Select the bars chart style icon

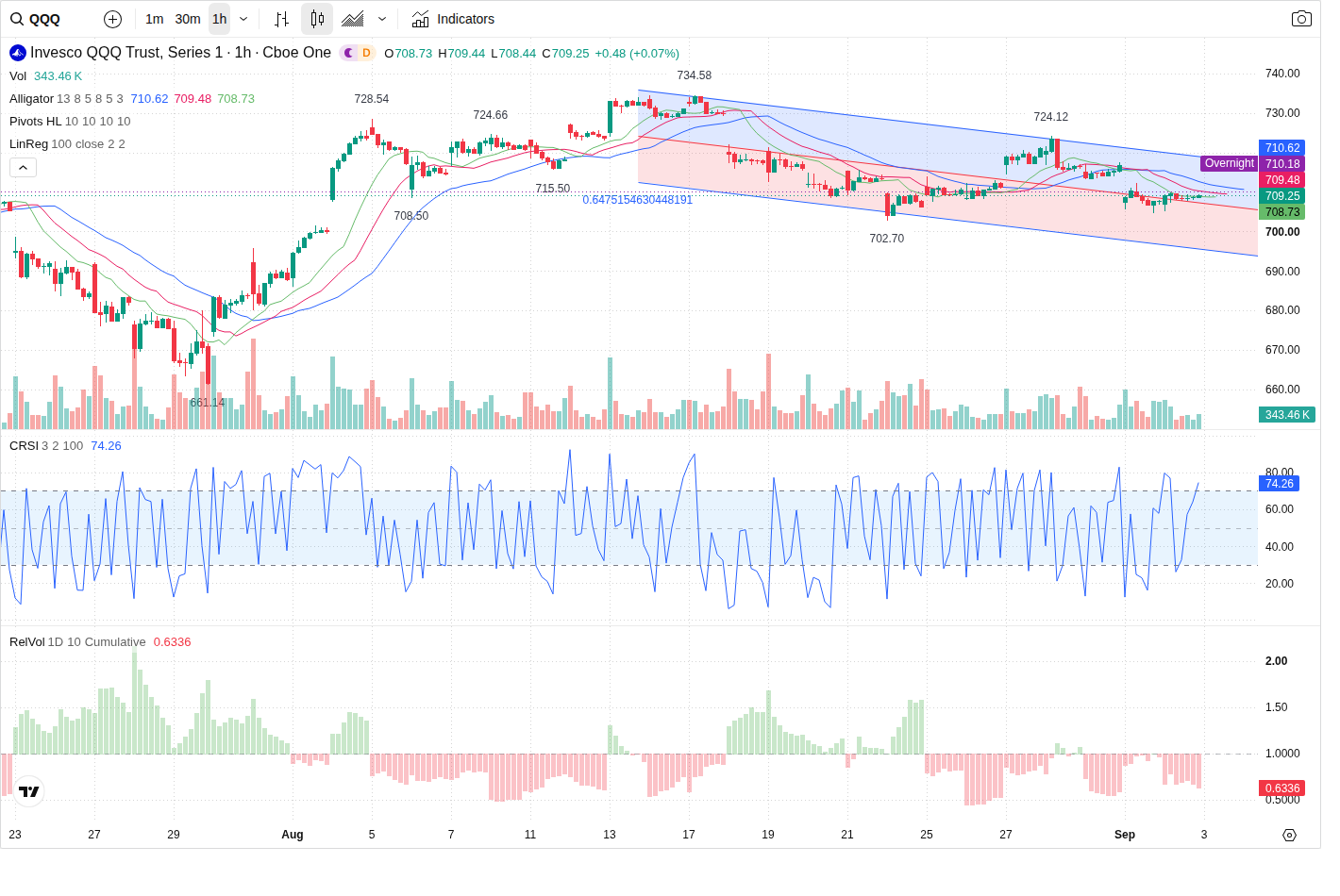[281, 19]
